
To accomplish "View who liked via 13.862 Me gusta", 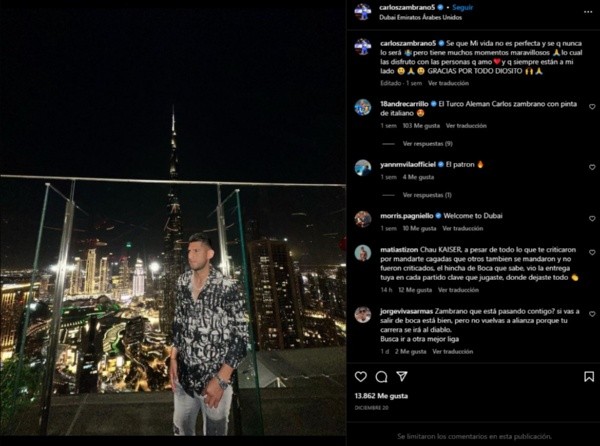I will coord(381,396).
